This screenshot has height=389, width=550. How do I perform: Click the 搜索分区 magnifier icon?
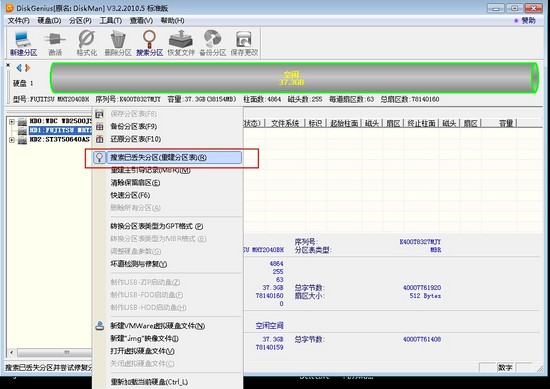(x=149, y=43)
